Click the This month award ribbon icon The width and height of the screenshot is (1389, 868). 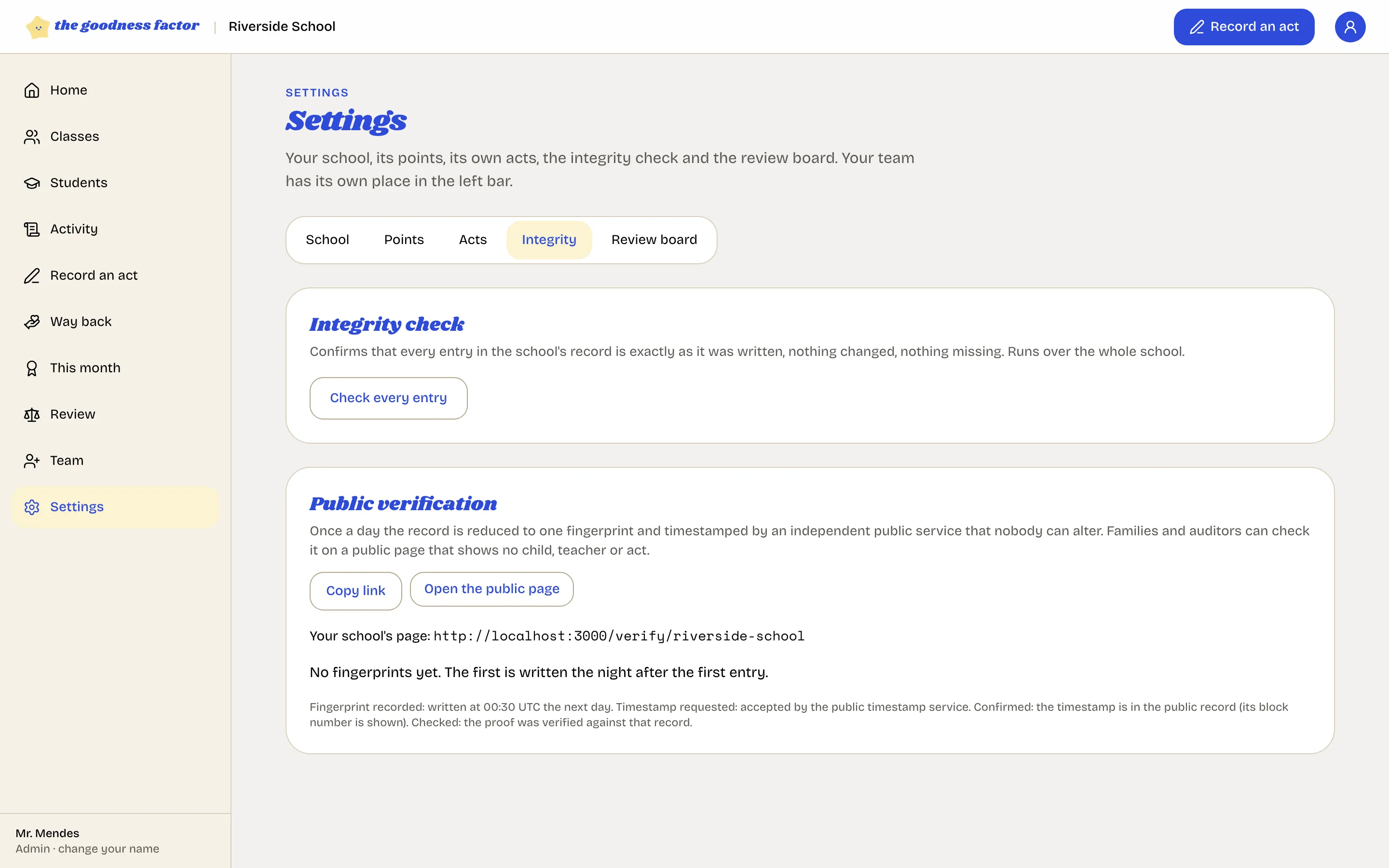click(31, 368)
